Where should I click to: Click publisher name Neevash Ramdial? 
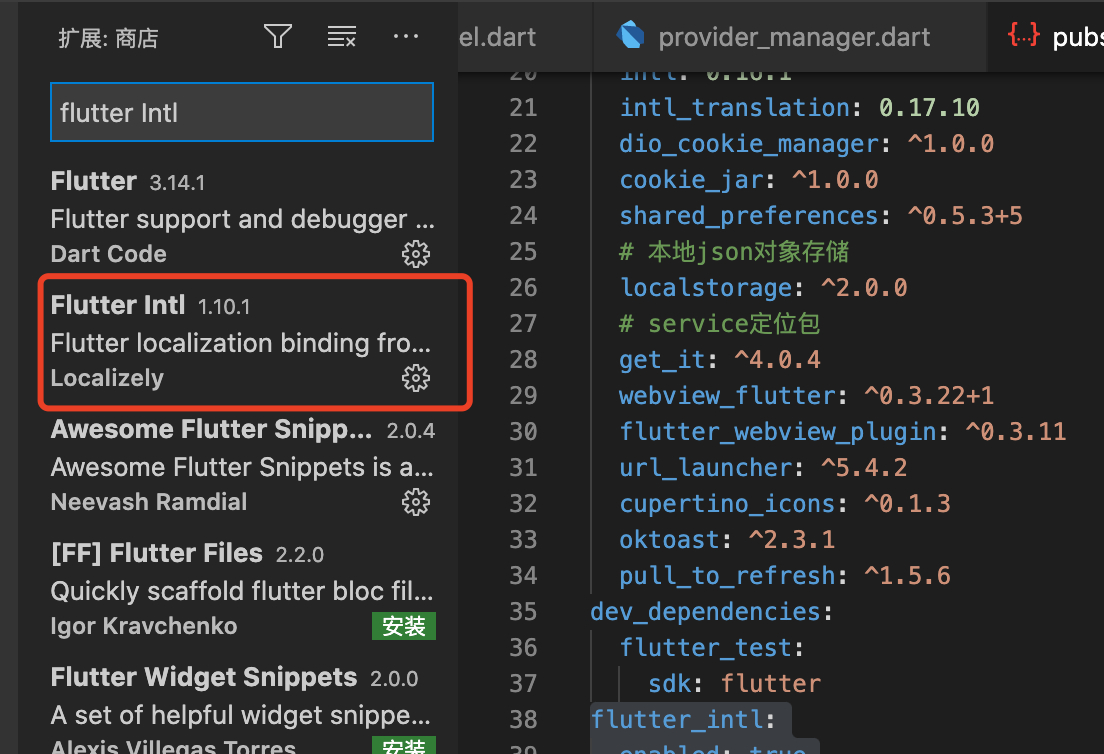pyautogui.click(x=149, y=502)
